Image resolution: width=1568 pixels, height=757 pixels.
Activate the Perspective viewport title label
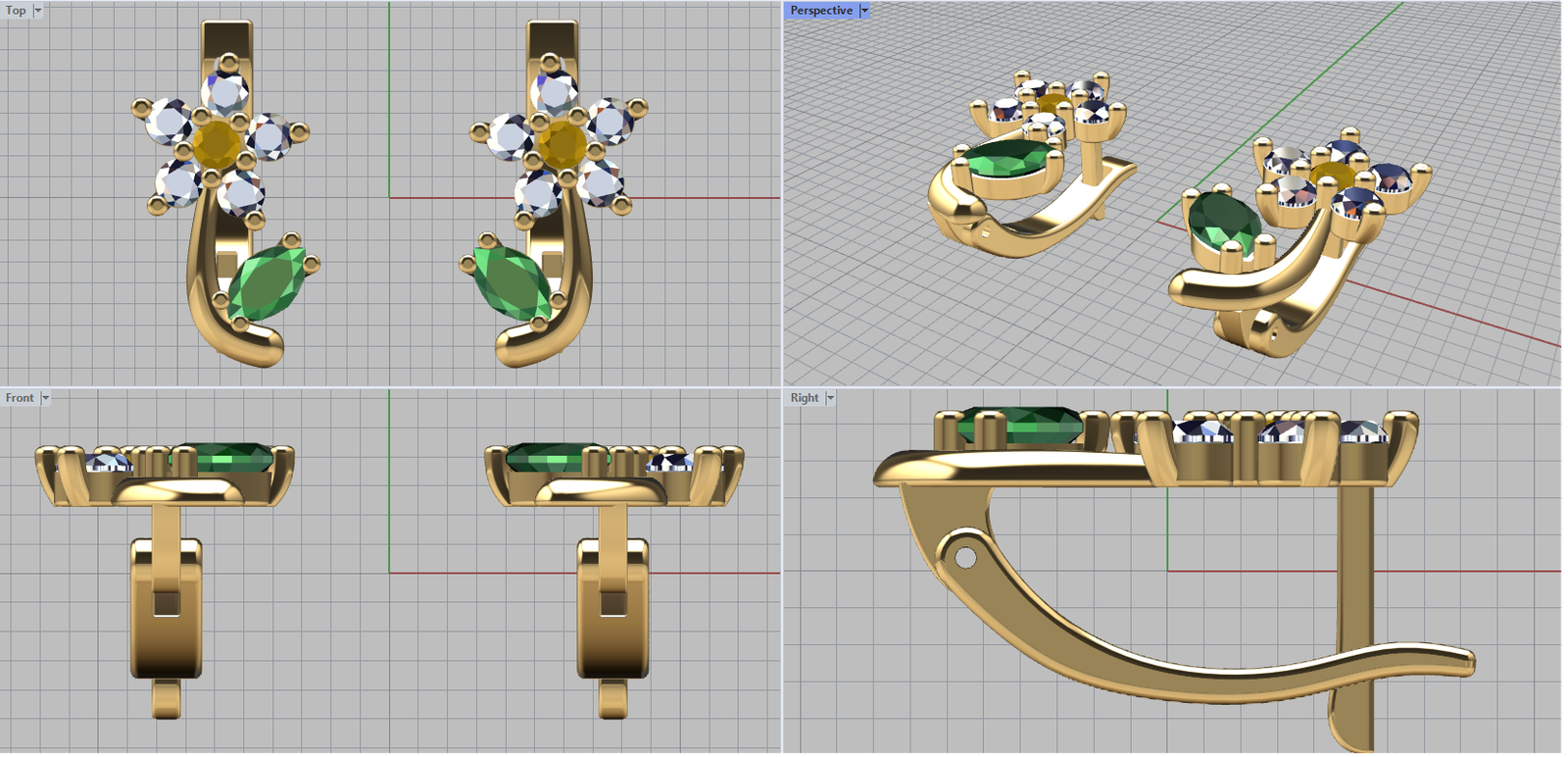[x=821, y=11]
